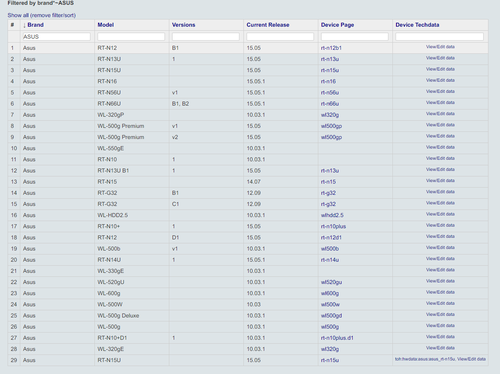Open the rt-n10plus.d1 device page link
Image resolution: width=500 pixels, height=374 pixels.
pos(337,338)
